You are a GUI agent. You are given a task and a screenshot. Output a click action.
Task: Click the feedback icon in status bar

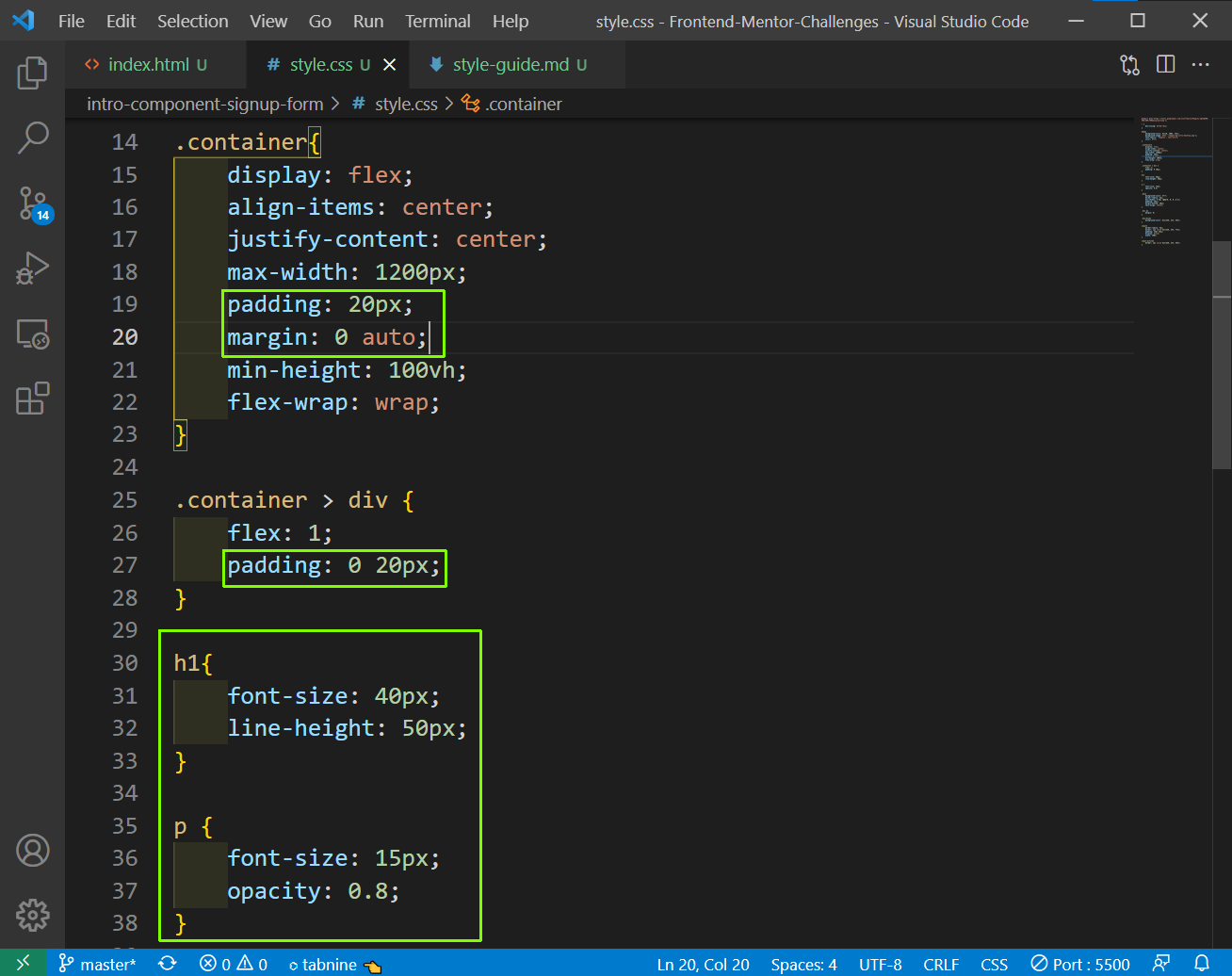tap(1161, 964)
